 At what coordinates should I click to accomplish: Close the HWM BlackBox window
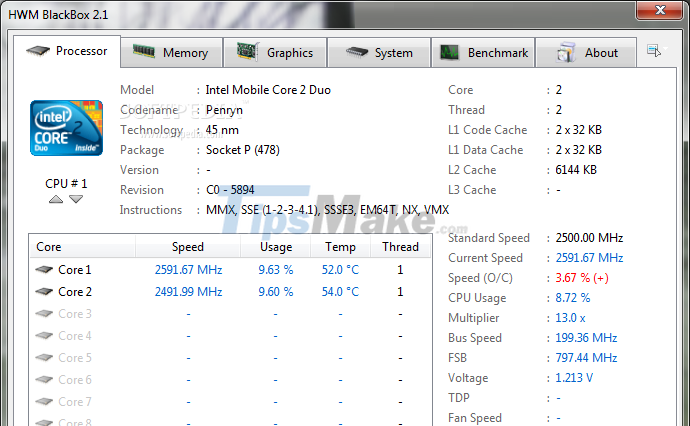click(659, 10)
